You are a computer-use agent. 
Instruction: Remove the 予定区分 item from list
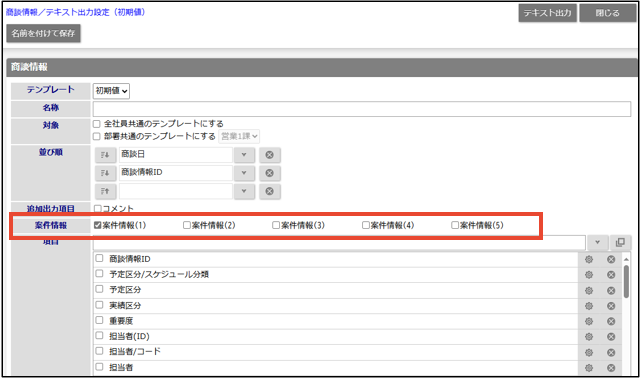coord(611,290)
